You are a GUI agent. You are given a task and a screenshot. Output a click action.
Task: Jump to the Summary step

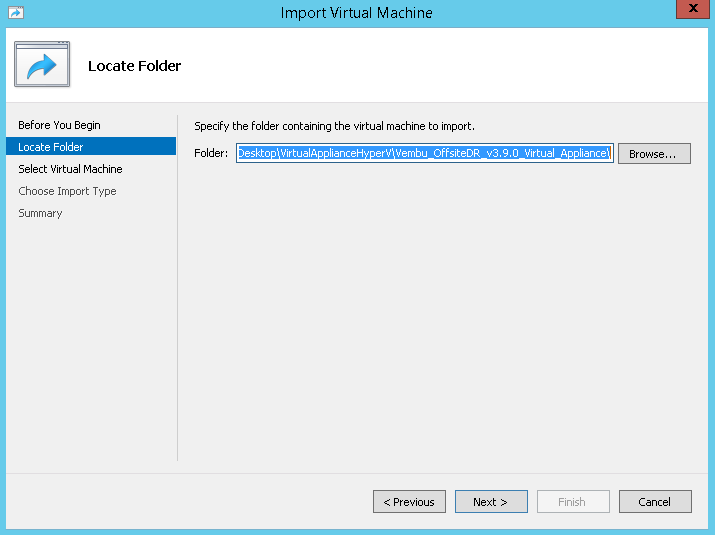tap(40, 213)
